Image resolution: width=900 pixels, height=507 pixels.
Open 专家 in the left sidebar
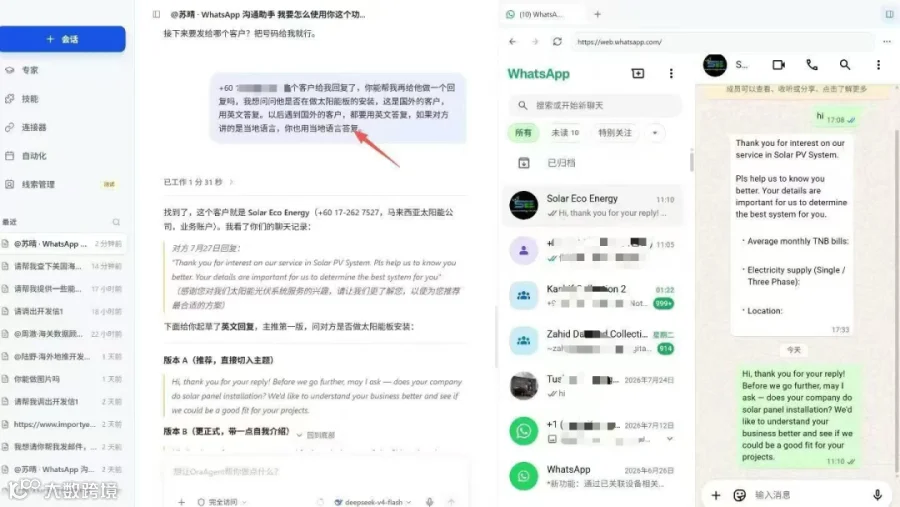coord(30,70)
